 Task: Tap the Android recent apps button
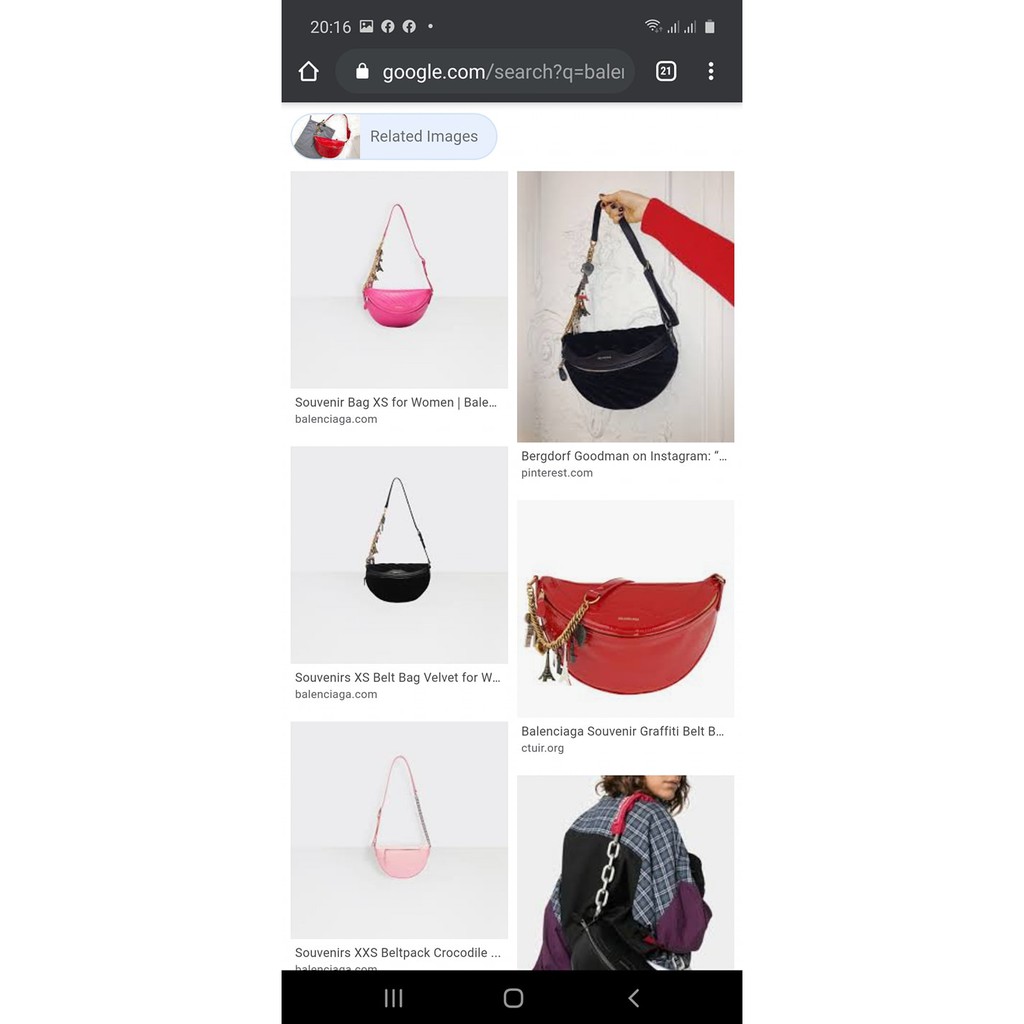tap(393, 997)
